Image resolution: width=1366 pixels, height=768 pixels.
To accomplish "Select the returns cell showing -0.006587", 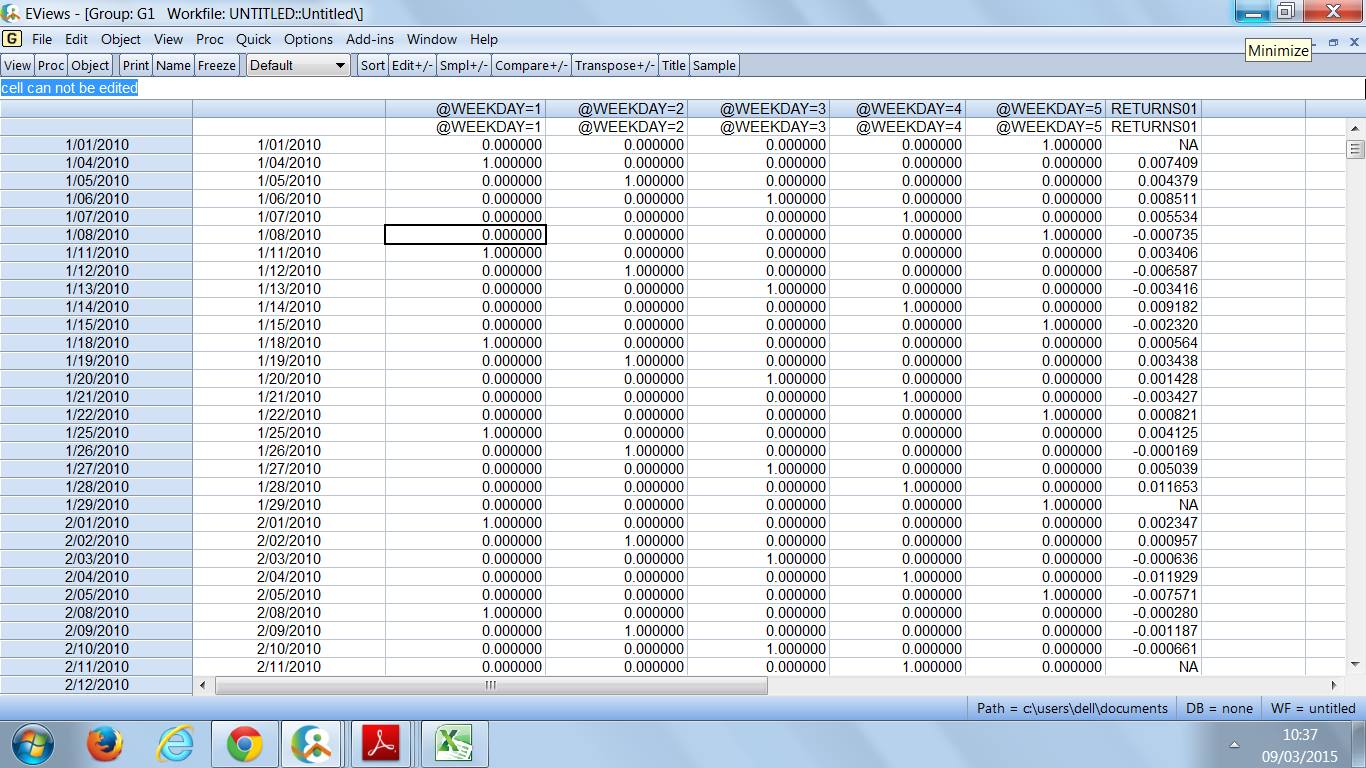I will (x=1152, y=271).
